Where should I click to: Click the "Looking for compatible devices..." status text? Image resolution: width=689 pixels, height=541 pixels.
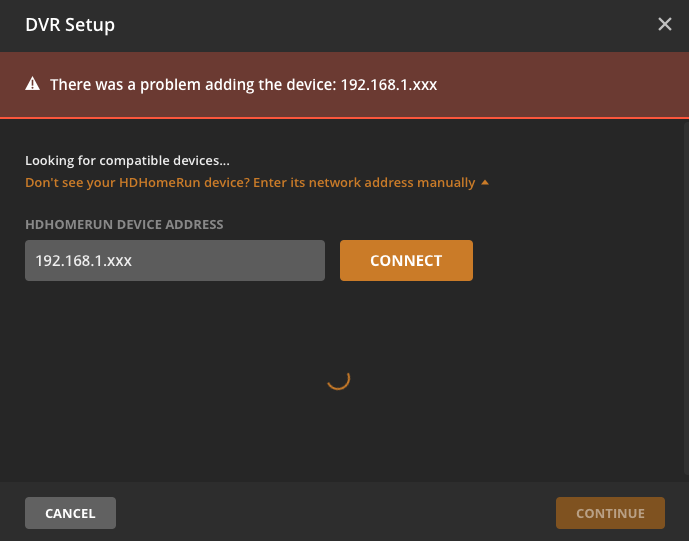coord(127,160)
